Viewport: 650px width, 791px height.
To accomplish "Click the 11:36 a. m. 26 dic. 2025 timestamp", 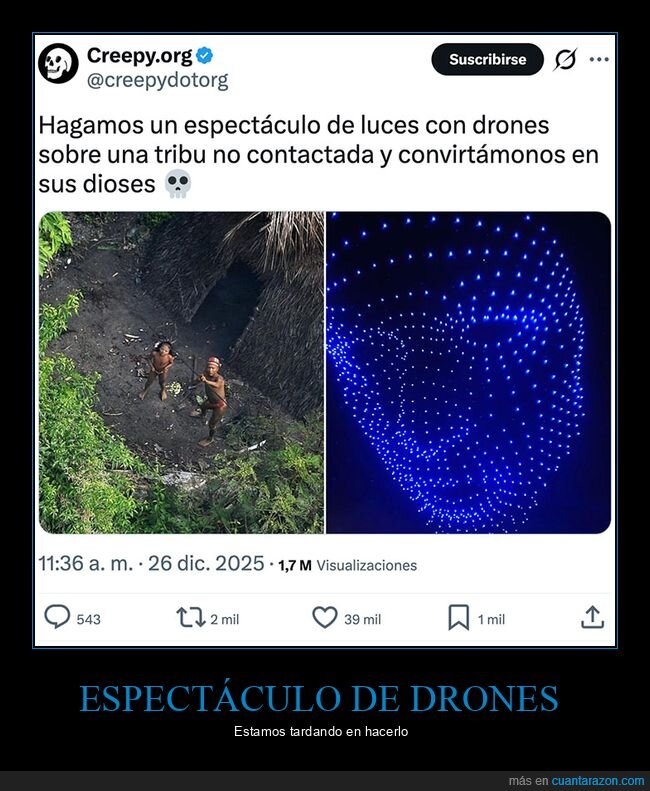I will point(151,563).
